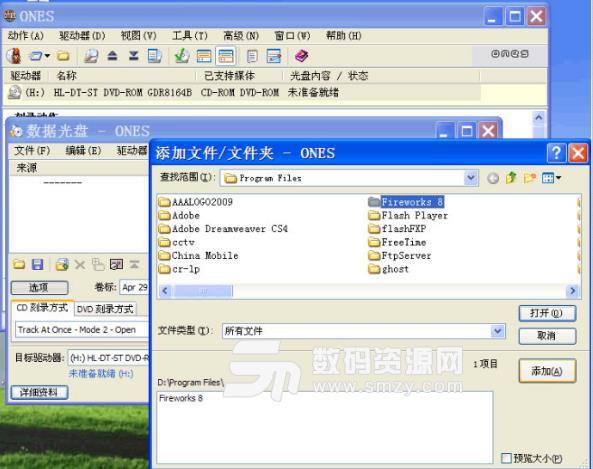The image size is (593, 469).
Task: Open the 工具(T) menu
Action: [x=190, y=36]
